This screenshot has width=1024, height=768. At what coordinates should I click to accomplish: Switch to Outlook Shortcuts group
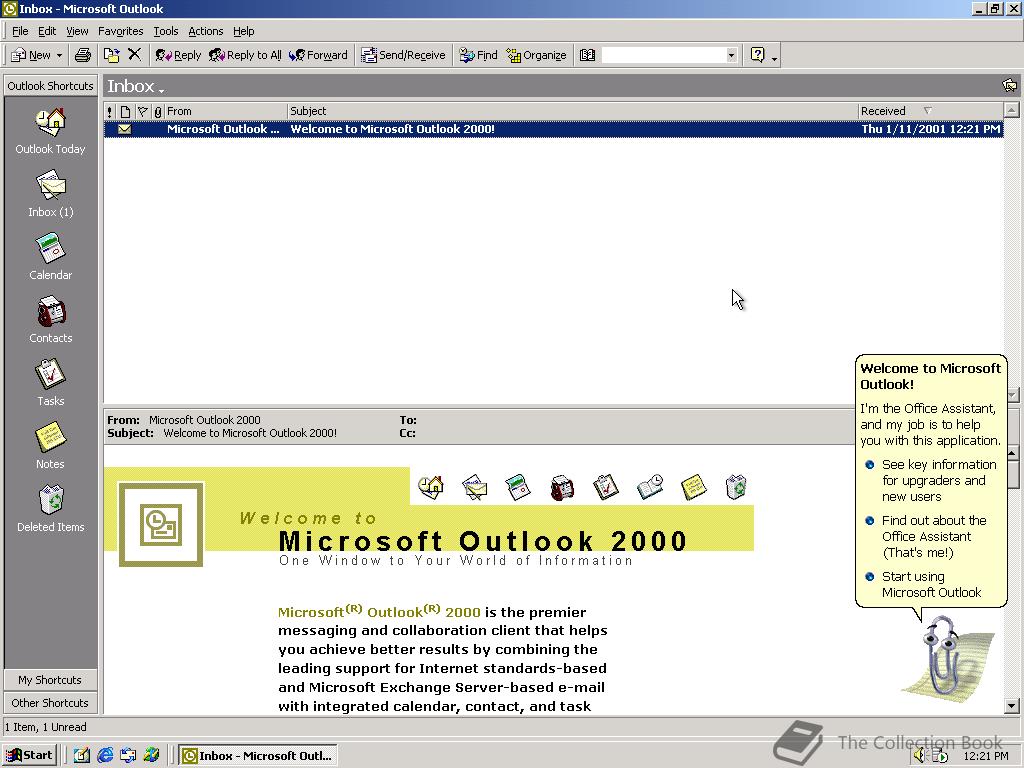tap(50, 86)
